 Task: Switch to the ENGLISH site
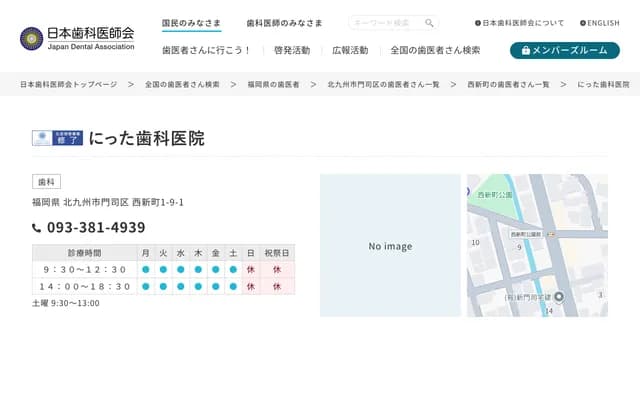(600, 23)
